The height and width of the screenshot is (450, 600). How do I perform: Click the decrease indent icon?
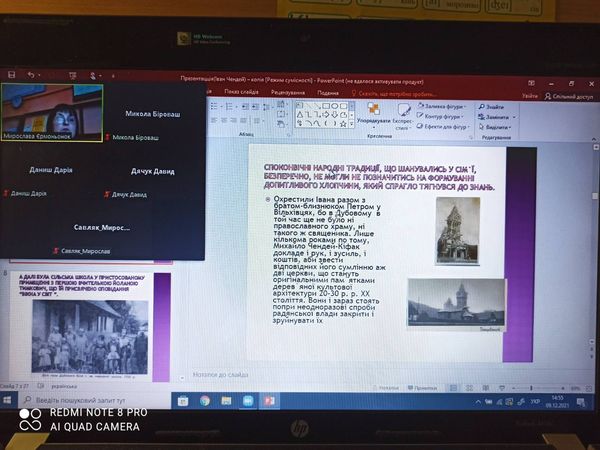[x=245, y=107]
